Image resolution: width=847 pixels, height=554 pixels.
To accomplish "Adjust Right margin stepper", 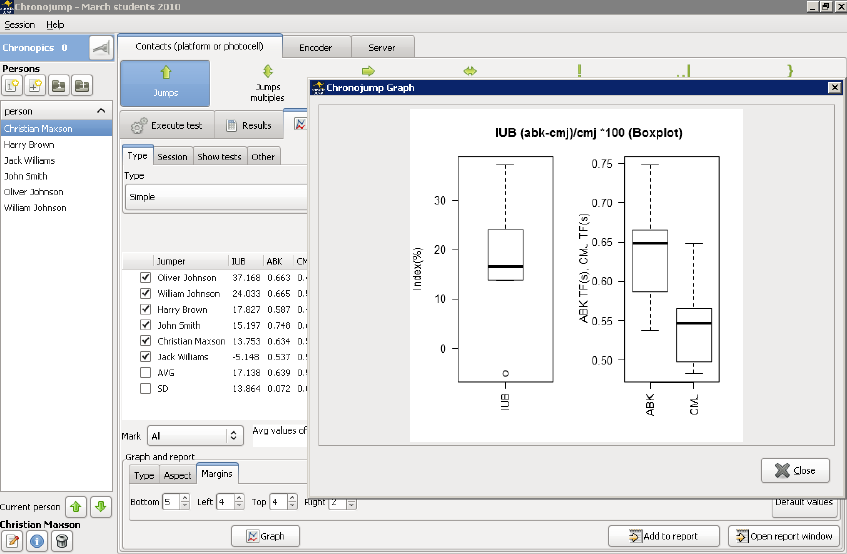I will coord(351,503).
